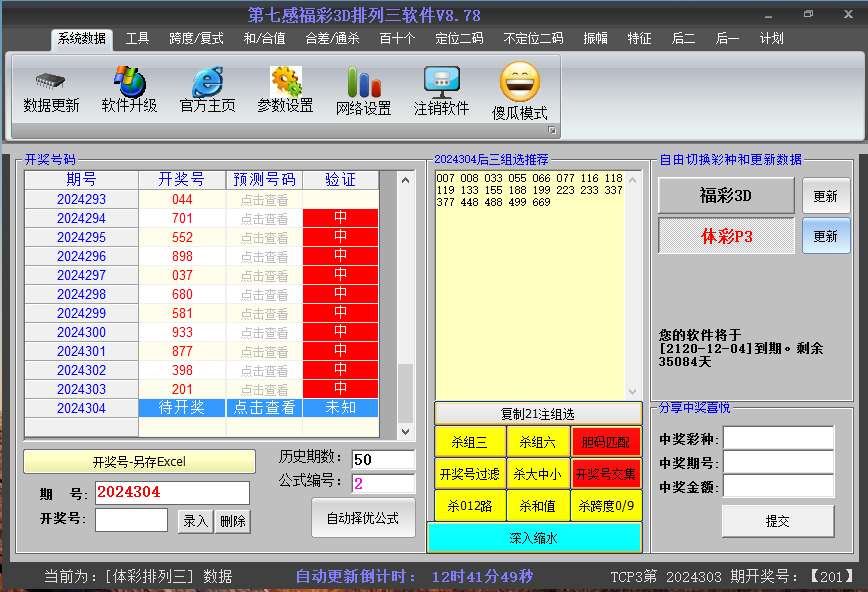Click 点击查看 for period 2024304
Screen dimensions: 868x592
[x=264, y=408]
